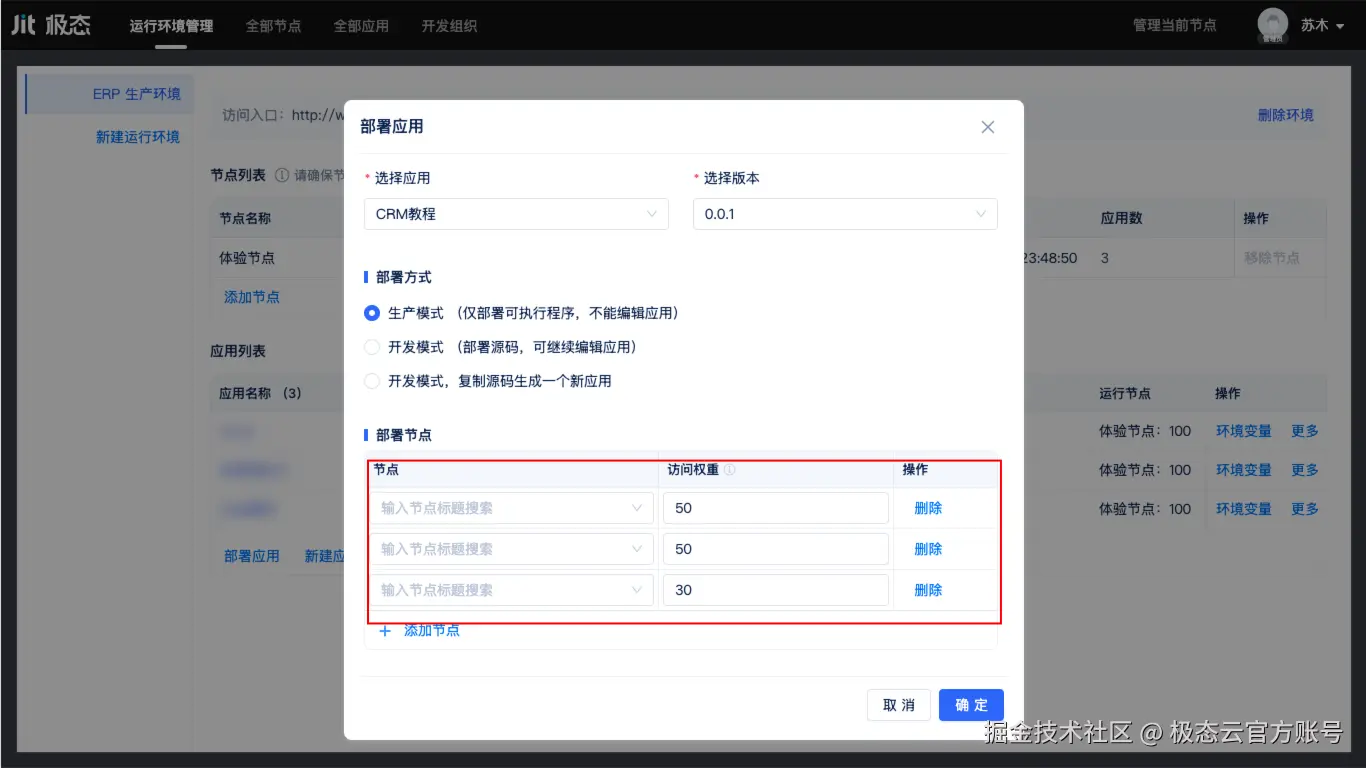Click 添加节点 link in dialog
1366x768 pixels.
tap(432, 631)
